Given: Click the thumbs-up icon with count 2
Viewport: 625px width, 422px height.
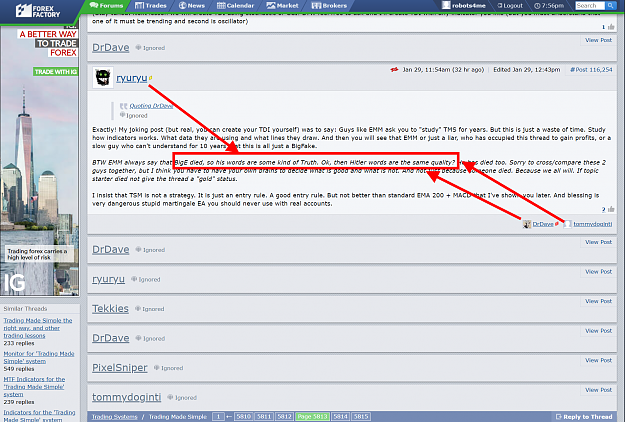Looking at the screenshot, I should click(x=611, y=209).
